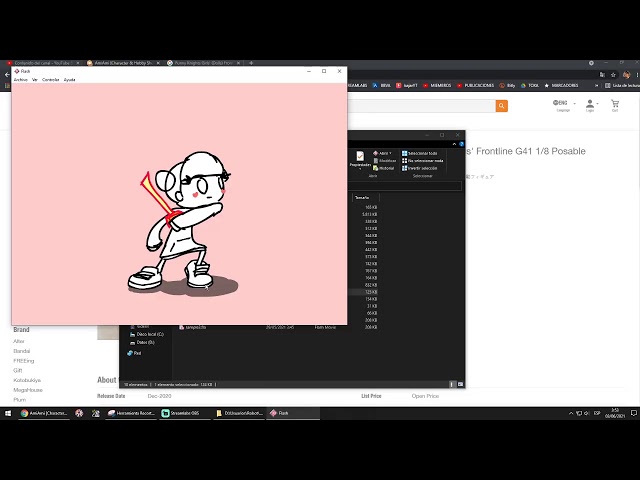Open the Lista de lectura panel
Image resolution: width=640 pixels, height=480 pixels.
coord(622,85)
